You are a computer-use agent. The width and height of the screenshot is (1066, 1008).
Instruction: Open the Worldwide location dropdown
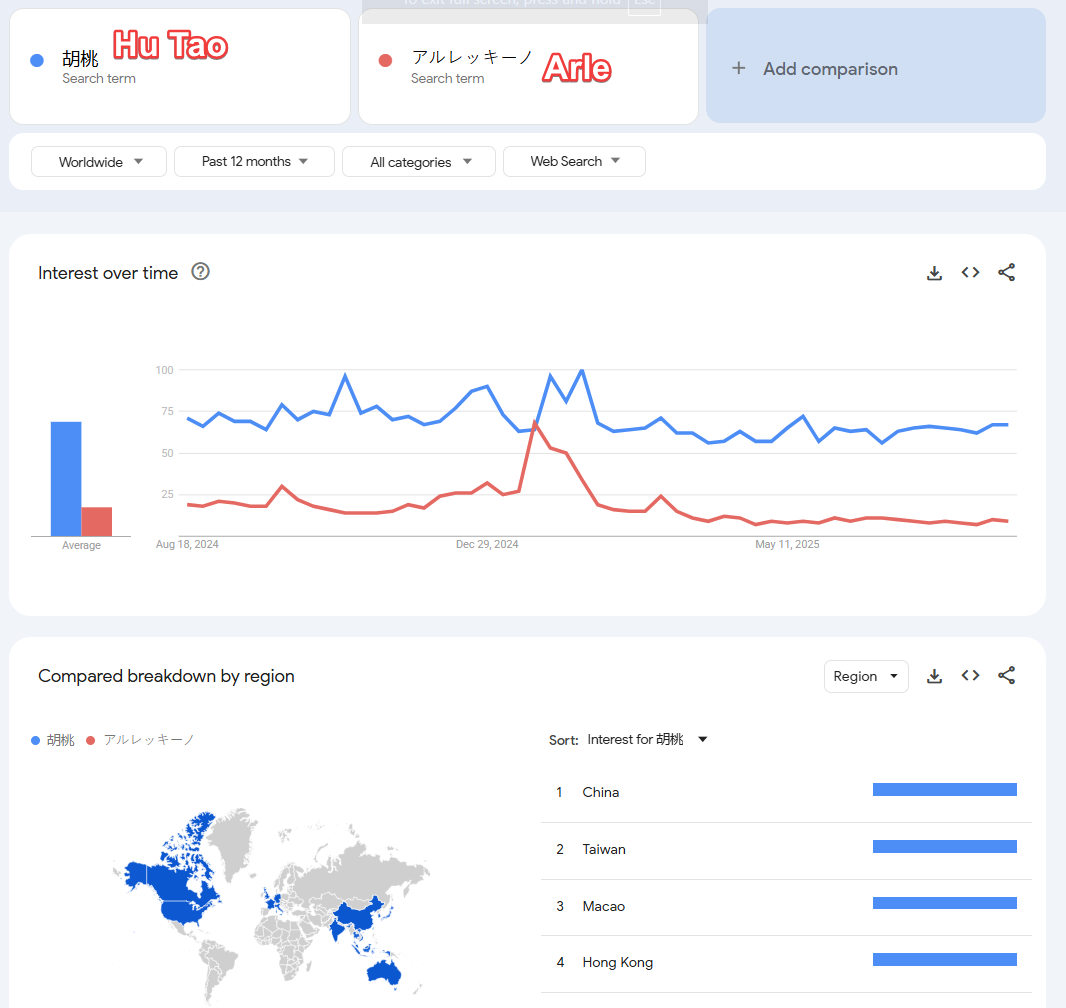[99, 162]
